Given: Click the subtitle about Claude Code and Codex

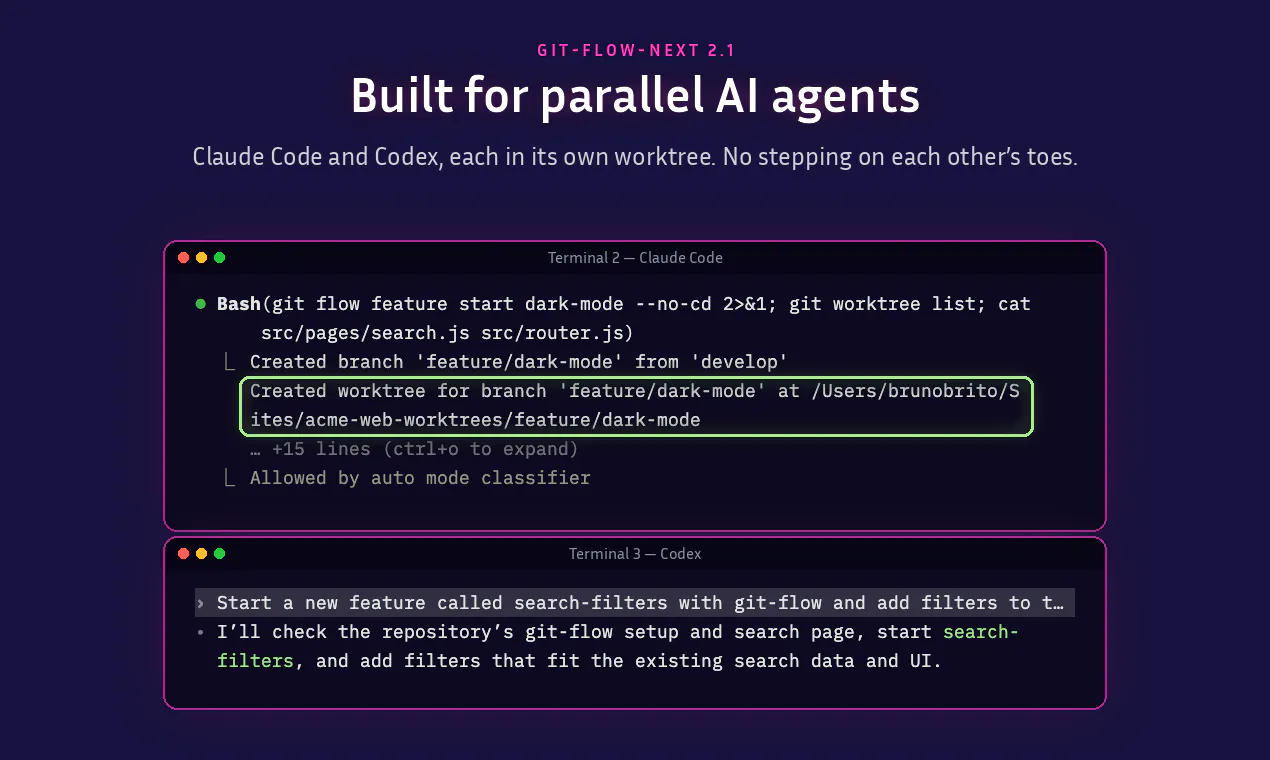Looking at the screenshot, I should pyautogui.click(x=635, y=157).
